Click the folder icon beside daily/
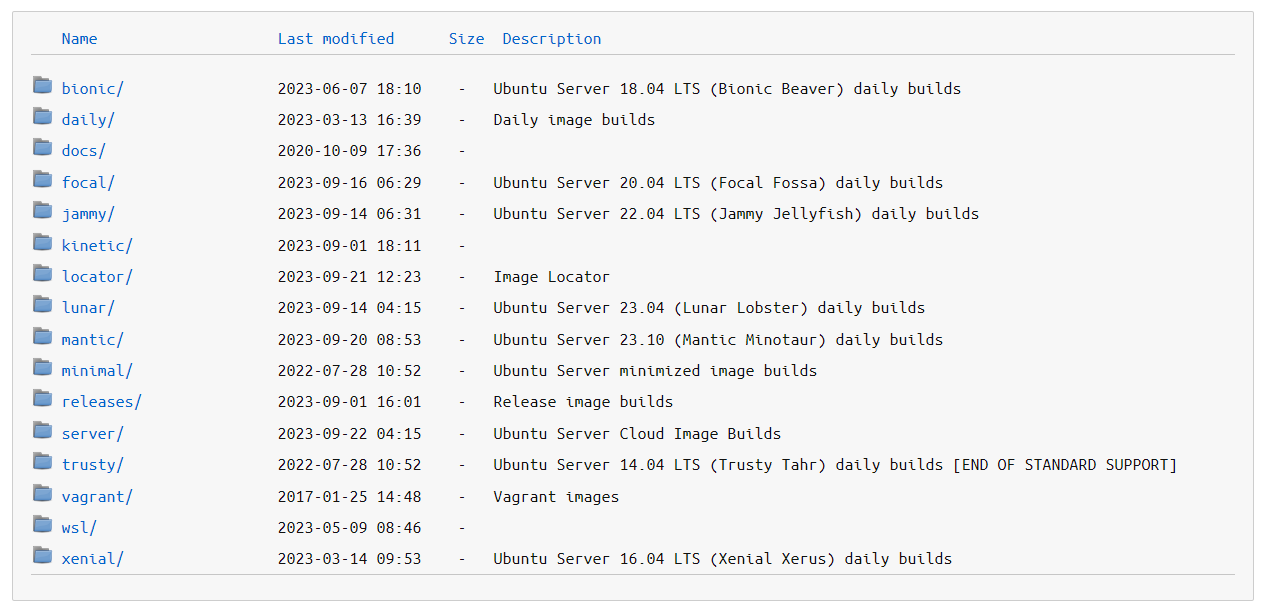The height and width of the screenshot is (612, 1281). [42, 116]
